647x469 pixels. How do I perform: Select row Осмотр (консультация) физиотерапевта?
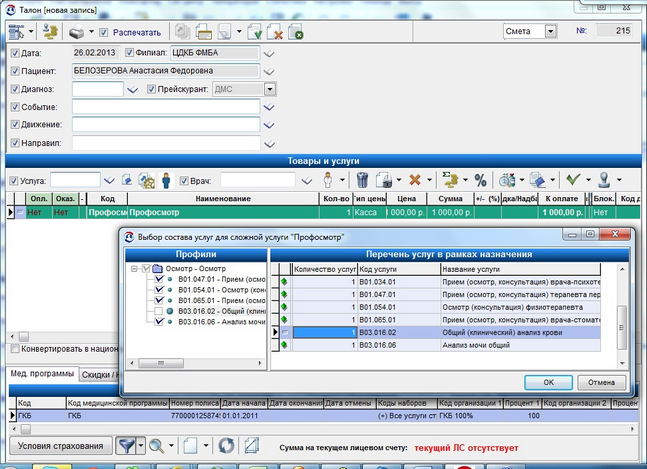coord(436,307)
